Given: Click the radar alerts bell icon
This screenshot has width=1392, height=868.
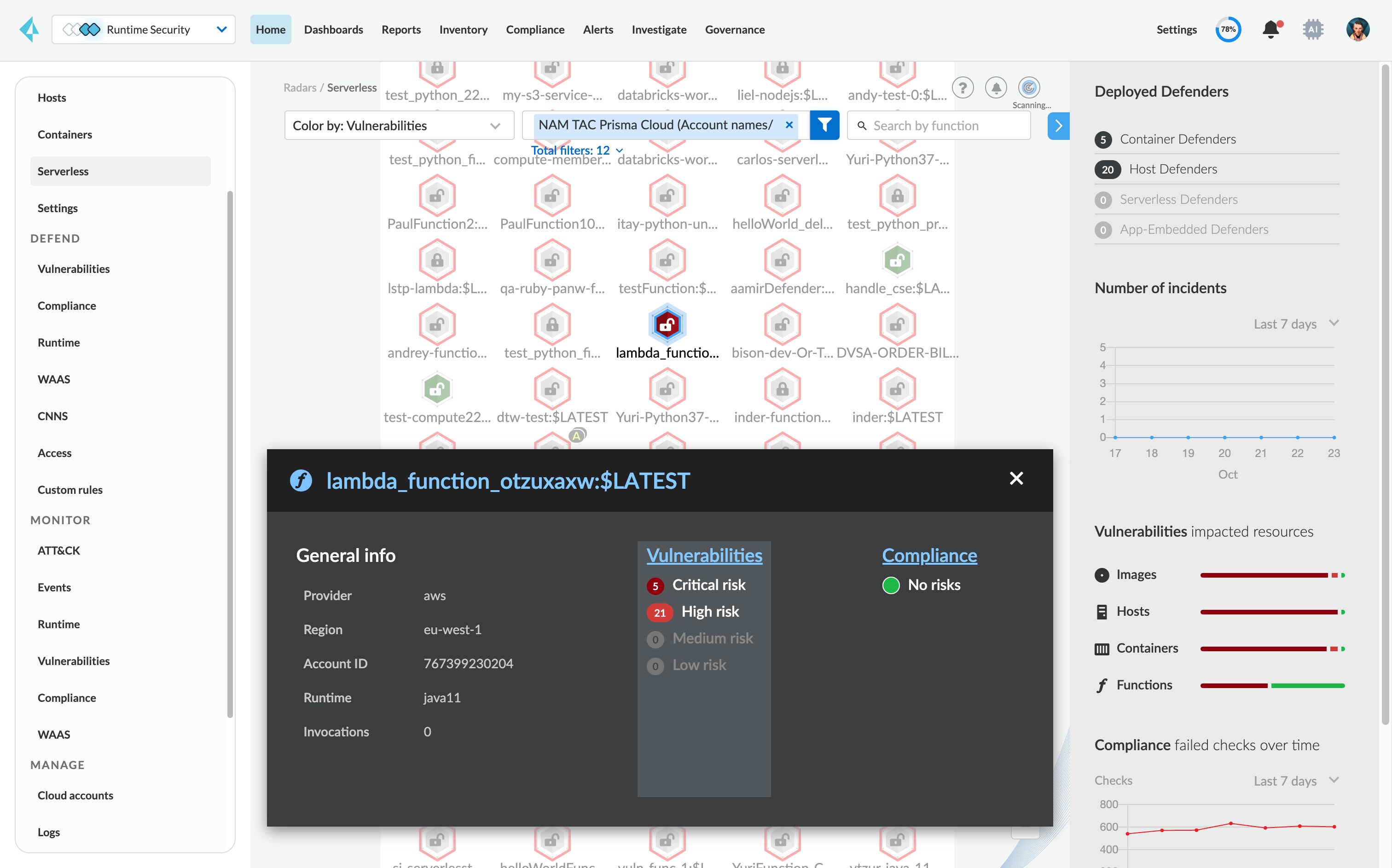Looking at the screenshot, I should 996,88.
